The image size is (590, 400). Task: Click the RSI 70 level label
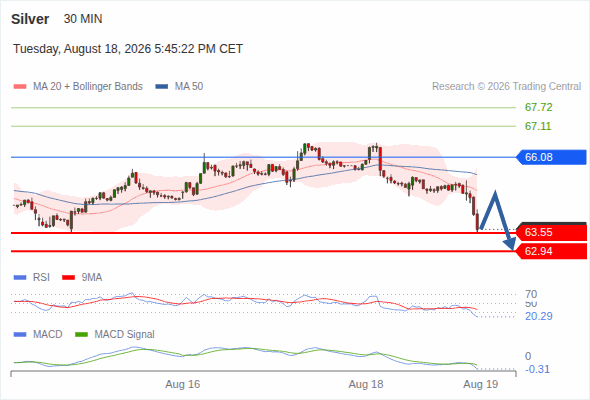(531, 294)
